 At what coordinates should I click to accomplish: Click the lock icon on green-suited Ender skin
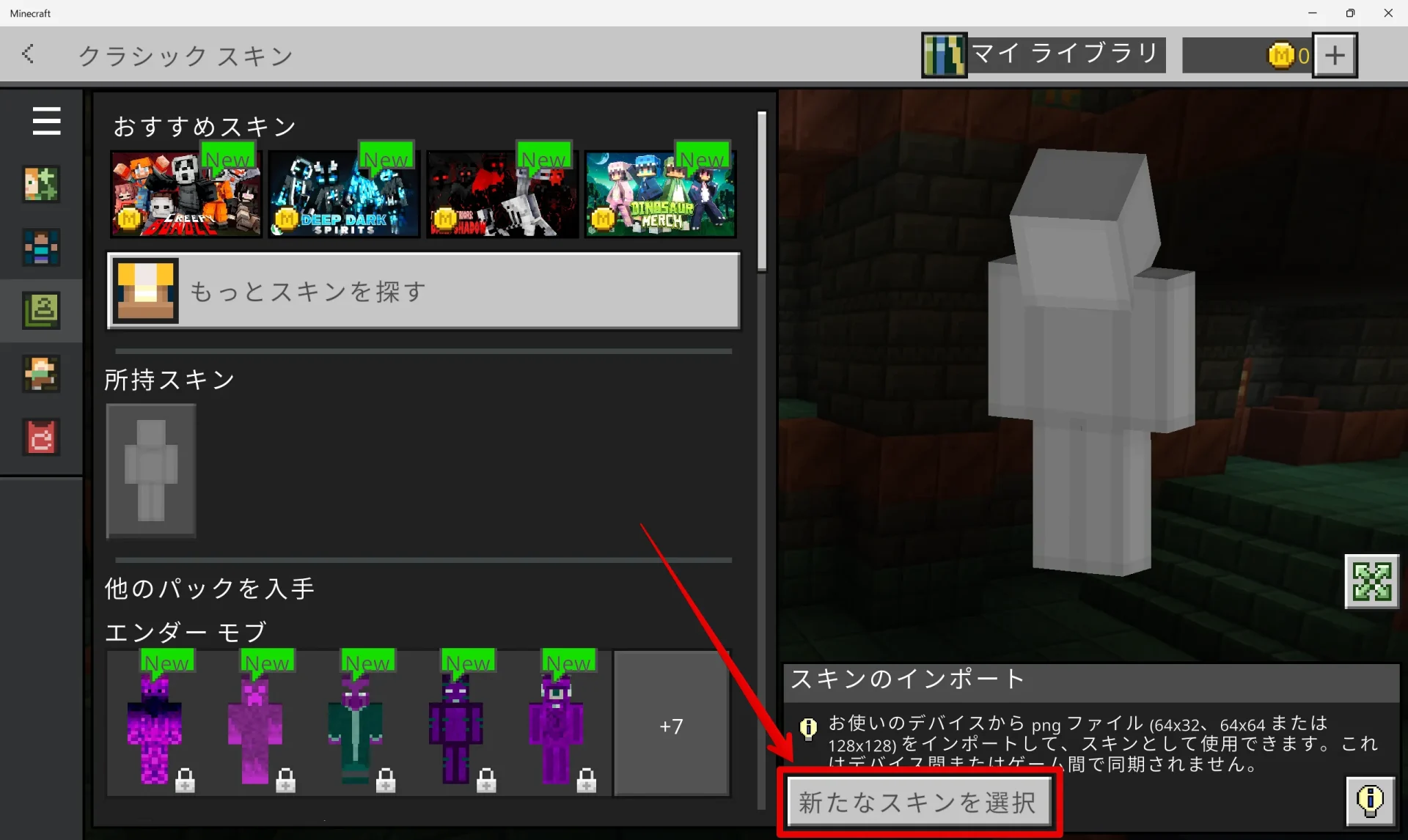coord(386,781)
